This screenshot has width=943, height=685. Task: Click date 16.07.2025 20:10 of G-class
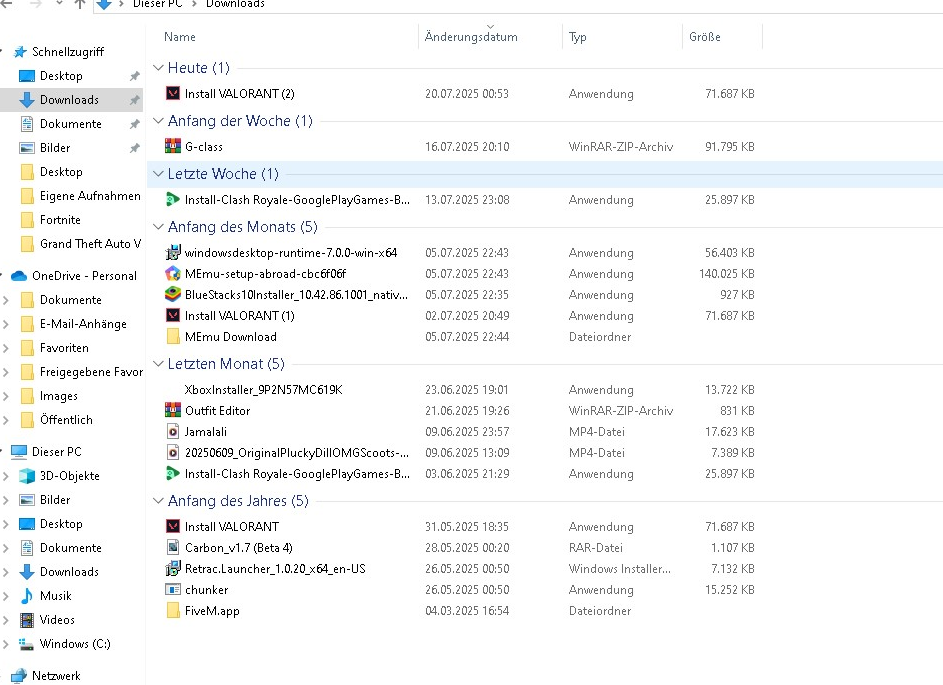point(467,146)
